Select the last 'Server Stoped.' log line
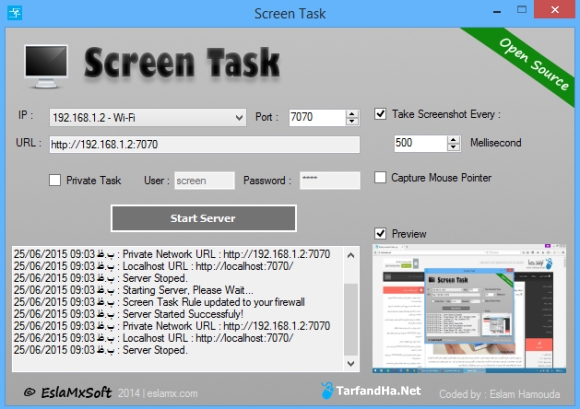This screenshot has height=409, width=580. pos(101,350)
